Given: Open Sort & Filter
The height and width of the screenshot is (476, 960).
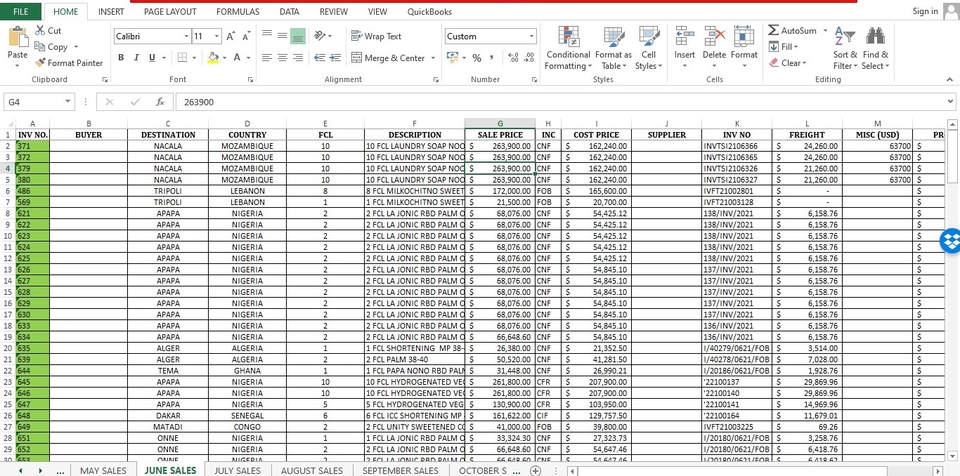Looking at the screenshot, I should pyautogui.click(x=845, y=48).
